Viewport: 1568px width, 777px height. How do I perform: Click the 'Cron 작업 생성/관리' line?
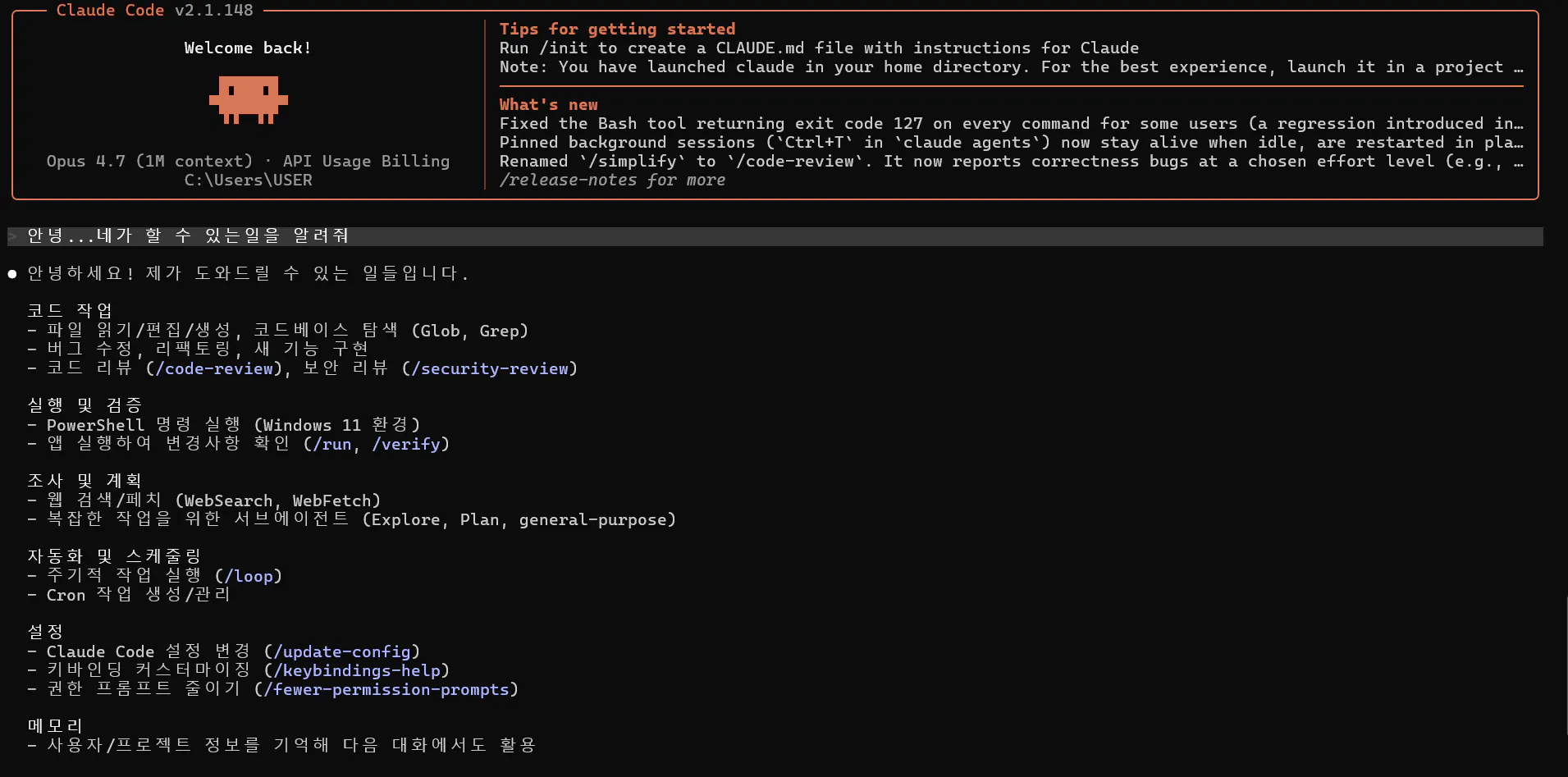(x=129, y=595)
